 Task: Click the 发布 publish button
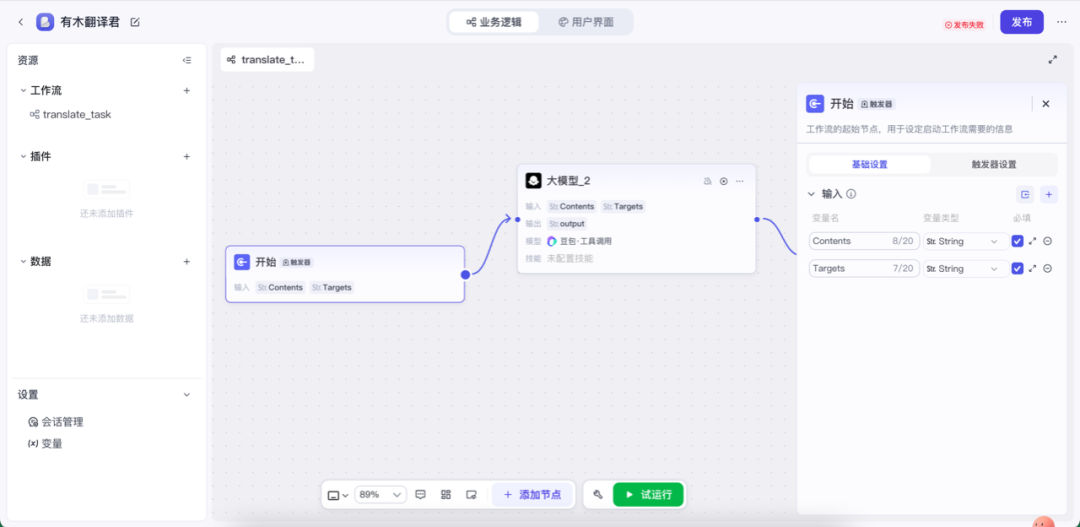click(x=1021, y=22)
